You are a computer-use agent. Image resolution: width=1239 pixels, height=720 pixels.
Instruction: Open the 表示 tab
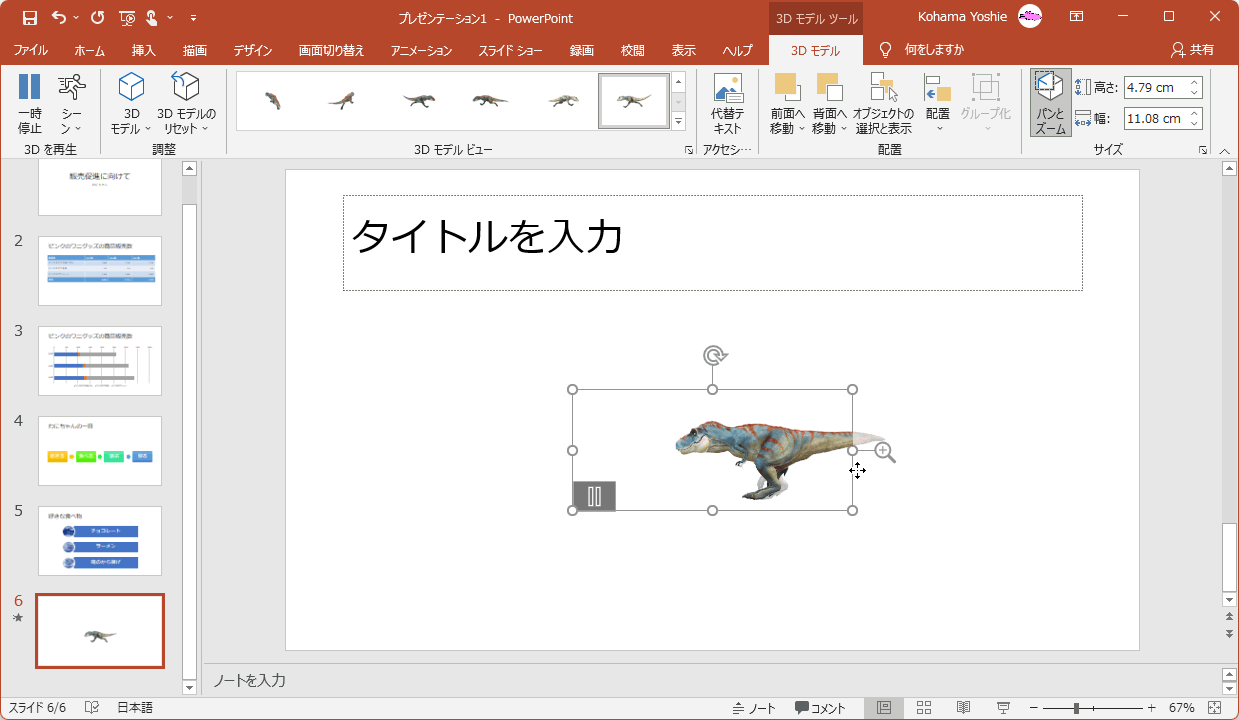coord(684,50)
